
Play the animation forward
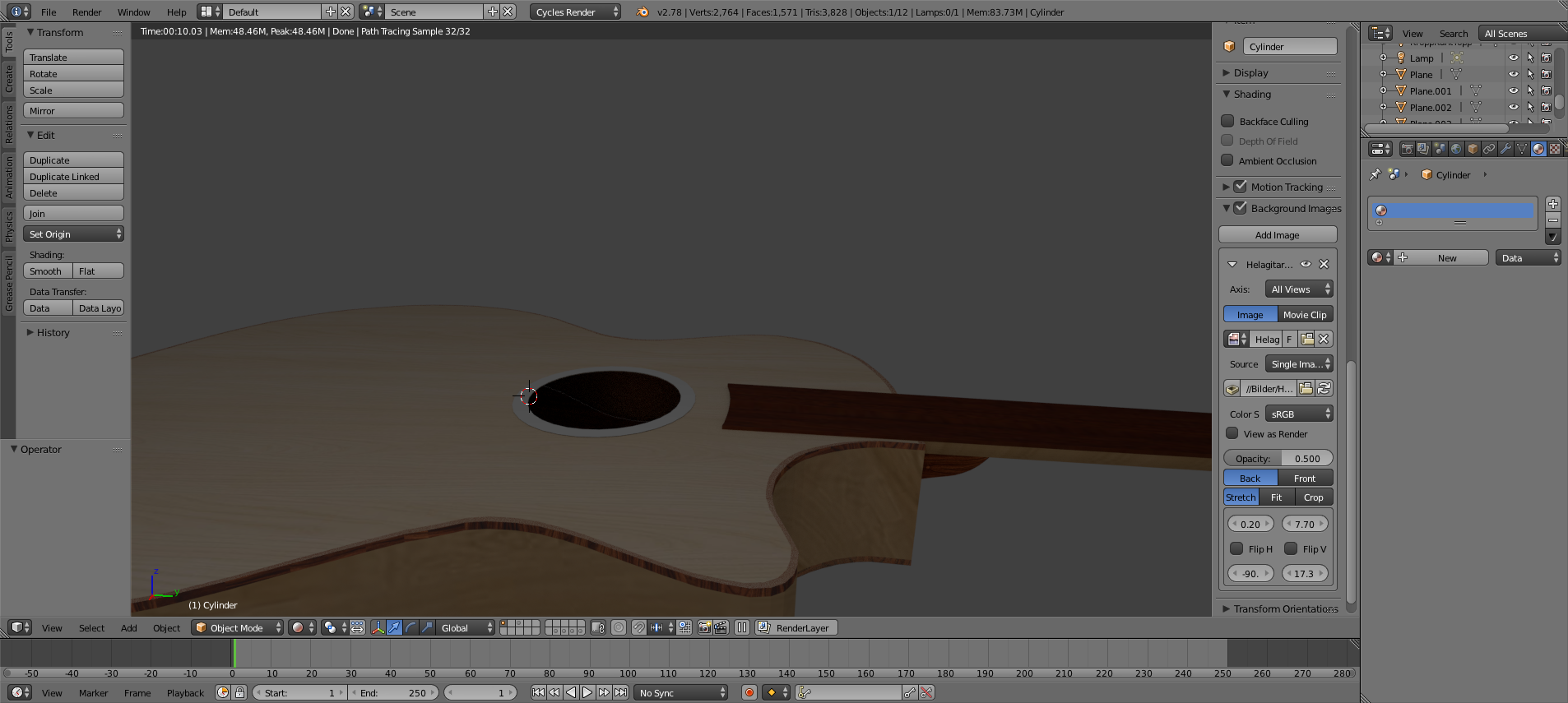click(587, 692)
